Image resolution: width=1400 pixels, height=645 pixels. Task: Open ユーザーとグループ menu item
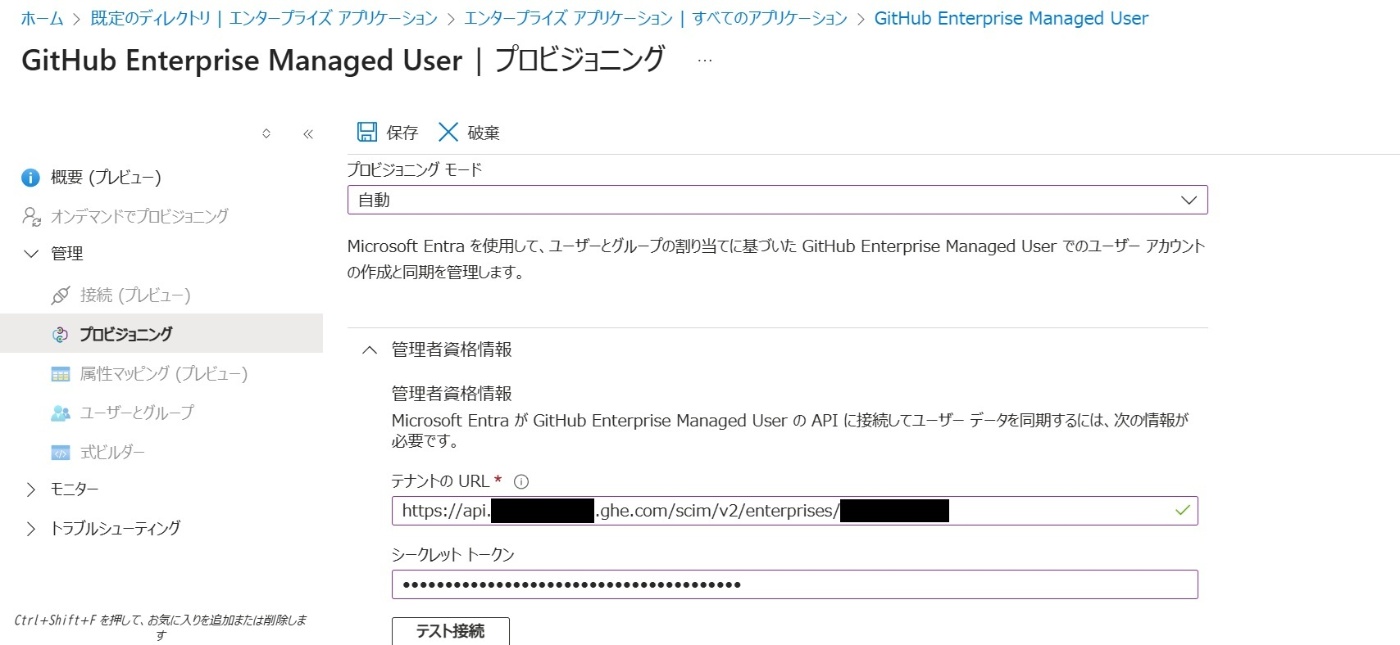click(x=137, y=412)
